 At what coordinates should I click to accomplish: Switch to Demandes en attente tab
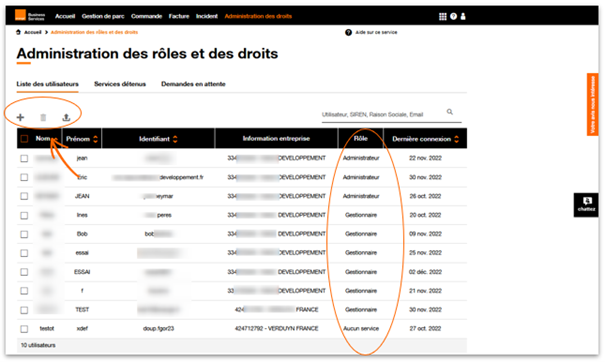pos(193,84)
